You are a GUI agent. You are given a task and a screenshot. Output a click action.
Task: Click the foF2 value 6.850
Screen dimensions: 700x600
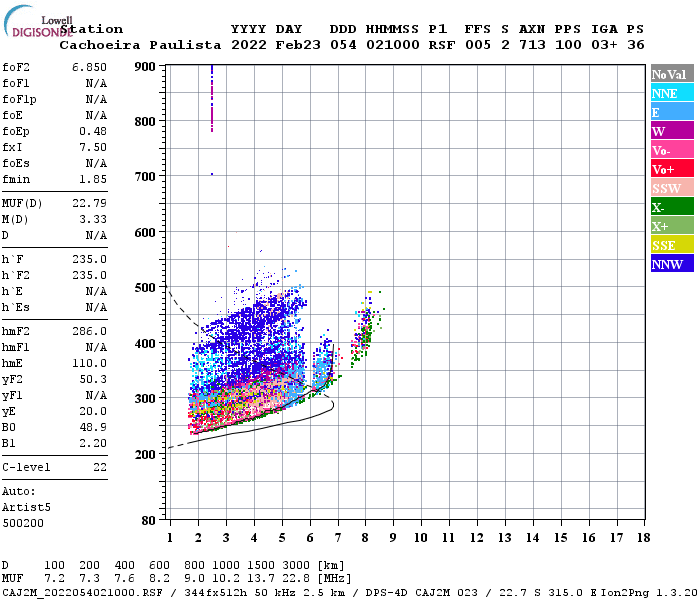pos(89,67)
